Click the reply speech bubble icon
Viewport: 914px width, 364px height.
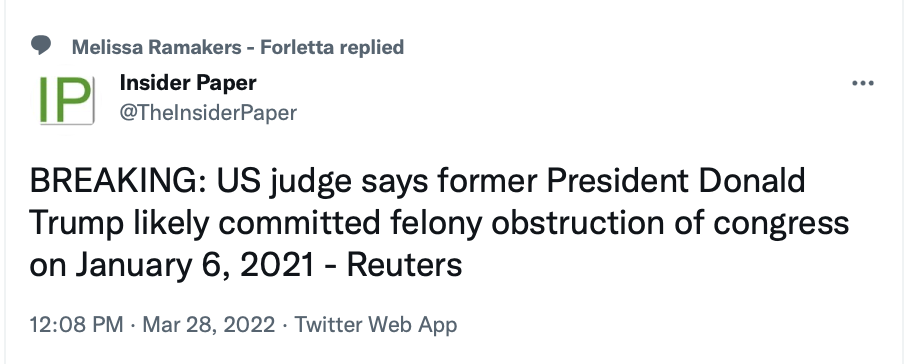click(x=41, y=46)
